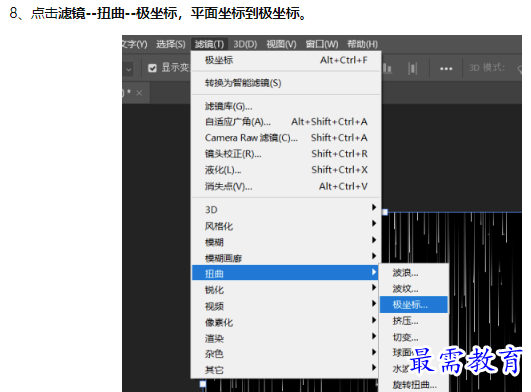Re-apply last filter 极坐标 Alt+Ctrl+F
531x392 pixels.
click(286, 60)
